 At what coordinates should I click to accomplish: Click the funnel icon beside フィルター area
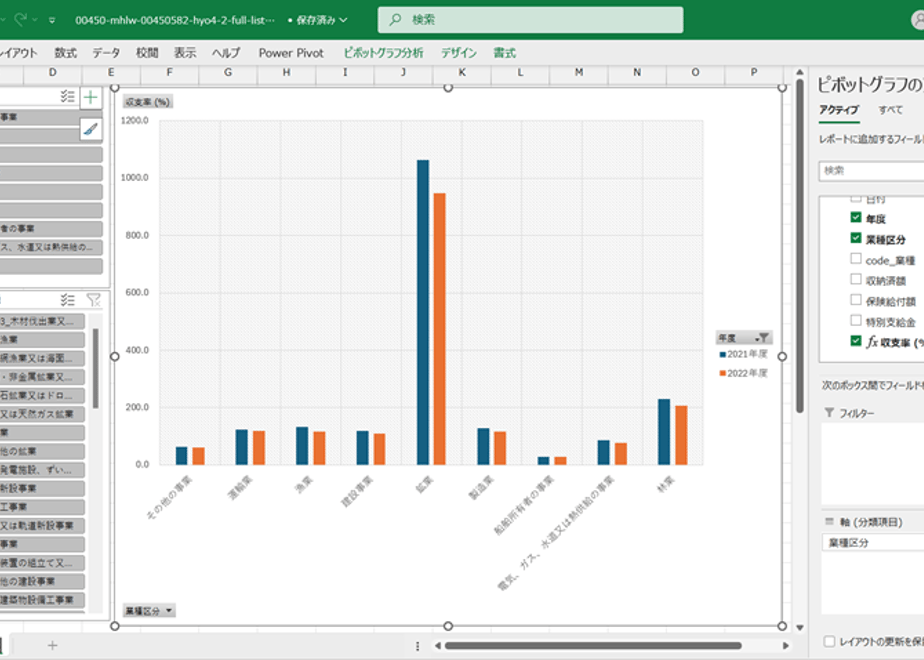click(829, 412)
